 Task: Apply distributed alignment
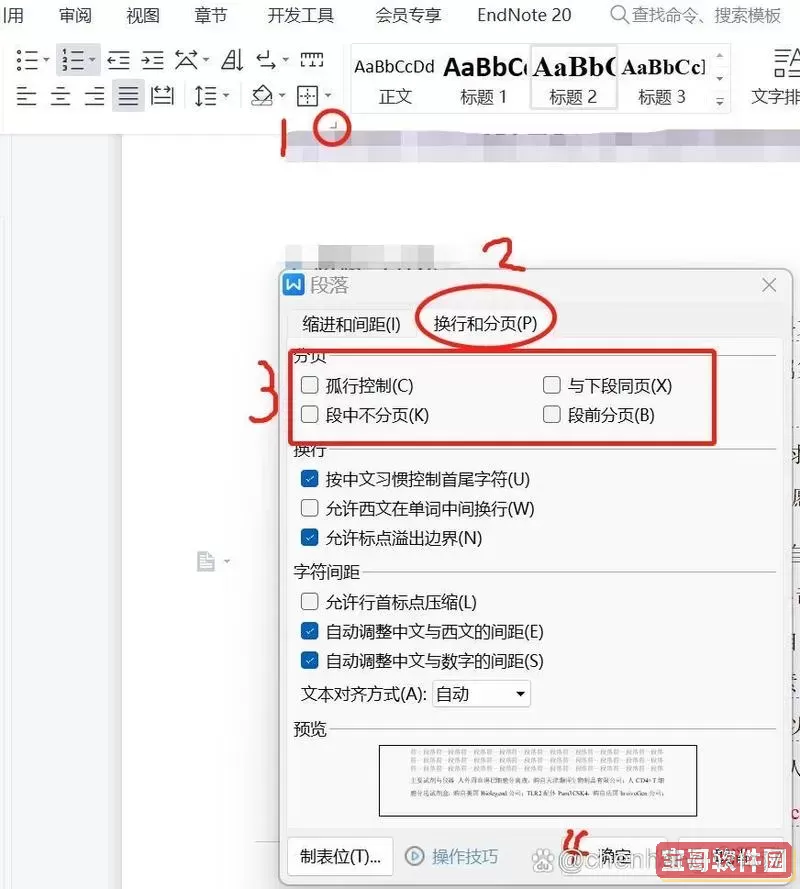click(x=162, y=96)
